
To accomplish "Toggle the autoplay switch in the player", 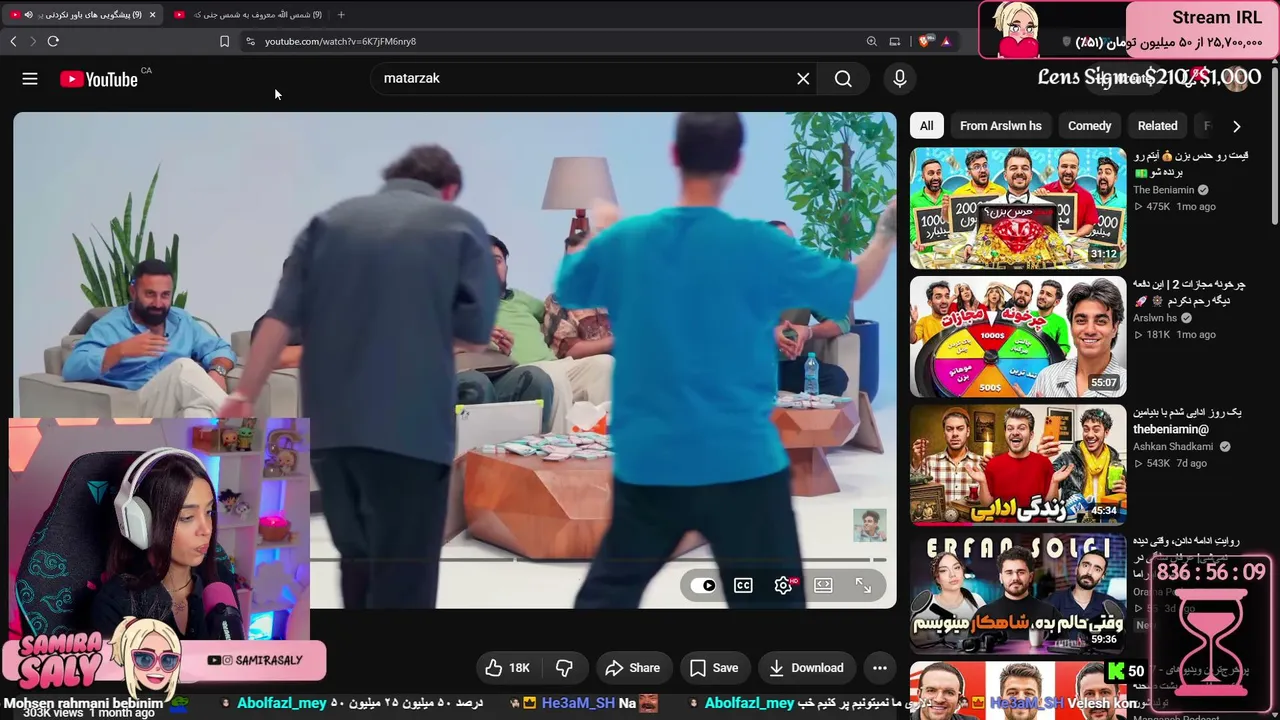I will [703, 586].
